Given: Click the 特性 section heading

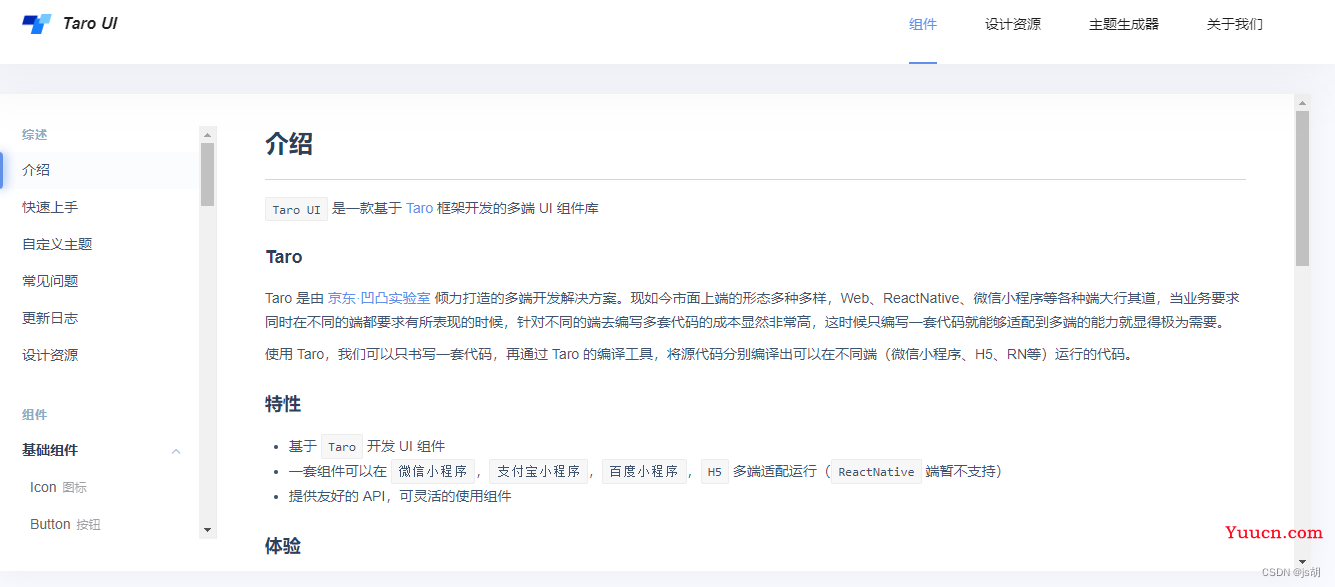Looking at the screenshot, I should tap(283, 404).
